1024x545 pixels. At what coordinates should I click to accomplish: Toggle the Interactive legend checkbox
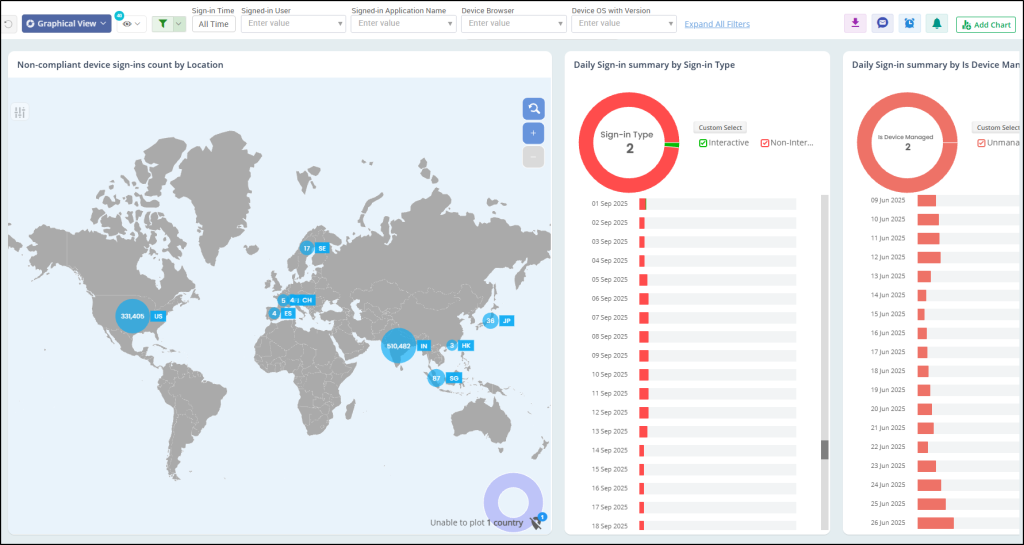703,143
